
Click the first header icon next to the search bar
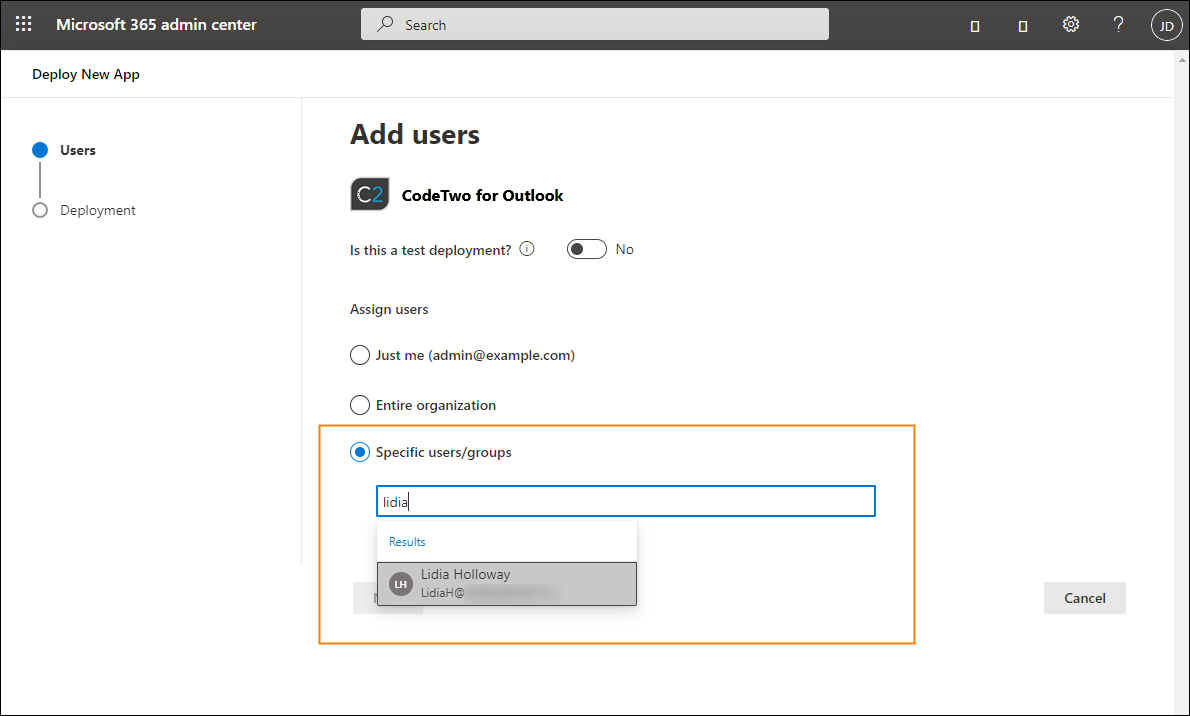click(x=975, y=26)
